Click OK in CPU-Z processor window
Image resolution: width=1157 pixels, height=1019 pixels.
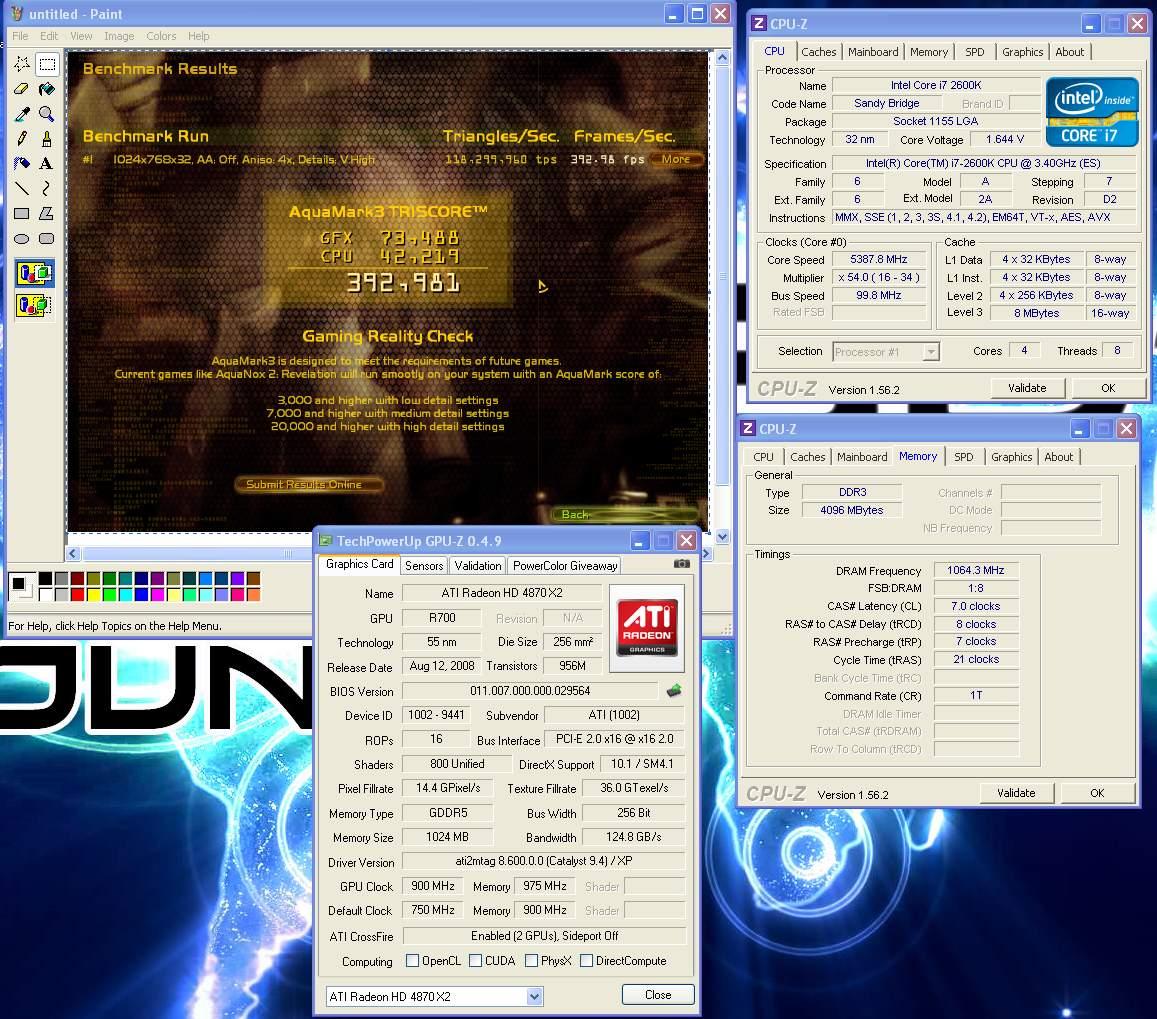pyautogui.click(x=1108, y=388)
